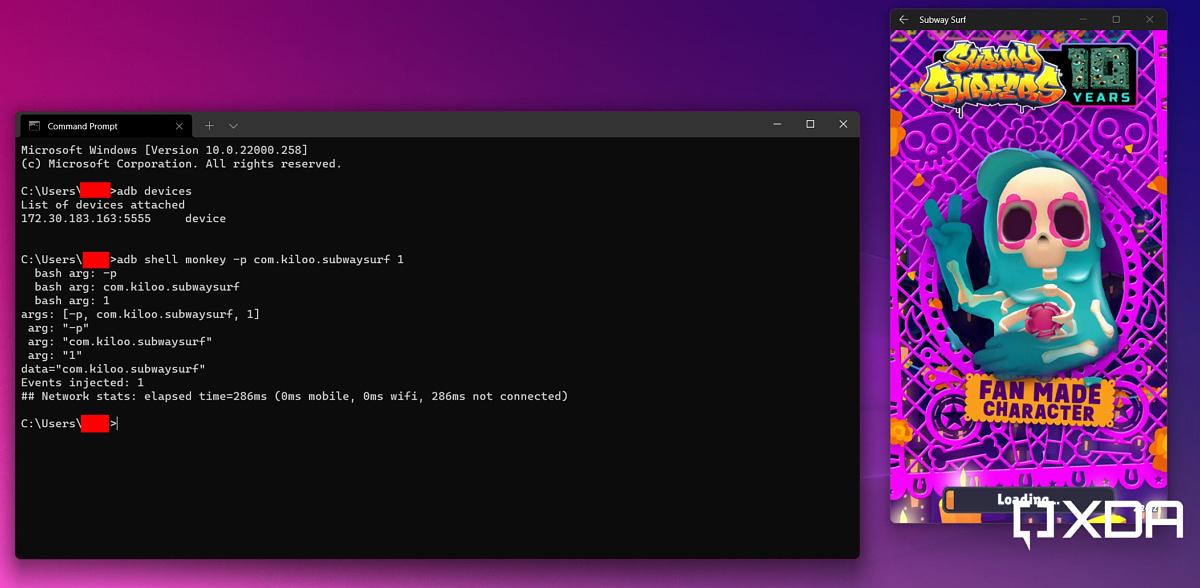Click the 'args: [-p, com.kiloo.subwaysurf, 1]' line
This screenshot has height=588, width=1200.
(140, 314)
